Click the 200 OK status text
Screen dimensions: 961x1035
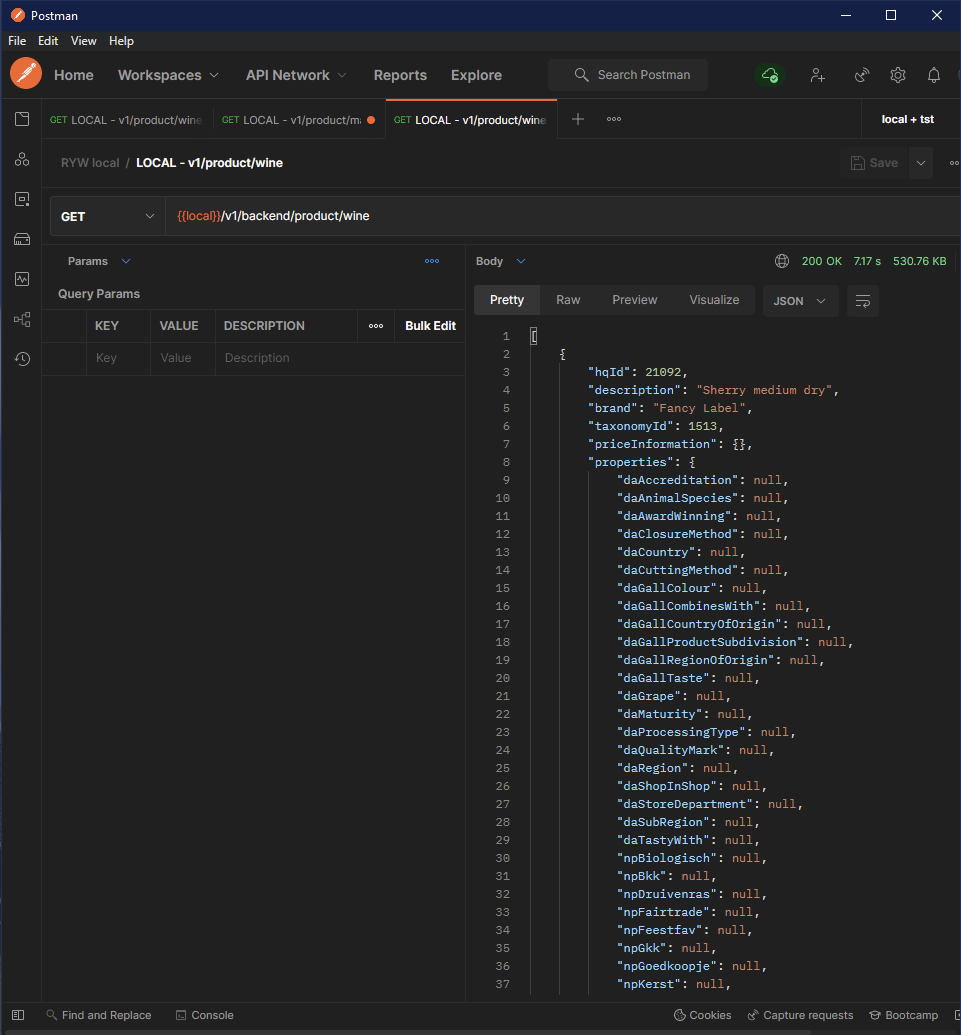click(x=822, y=261)
